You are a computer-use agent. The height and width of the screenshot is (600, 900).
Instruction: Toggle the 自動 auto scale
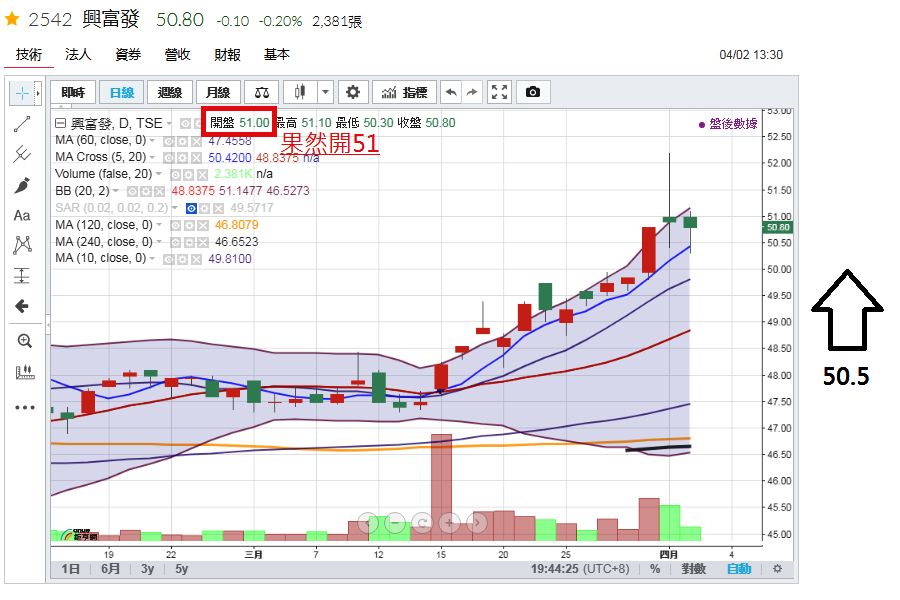(739, 569)
